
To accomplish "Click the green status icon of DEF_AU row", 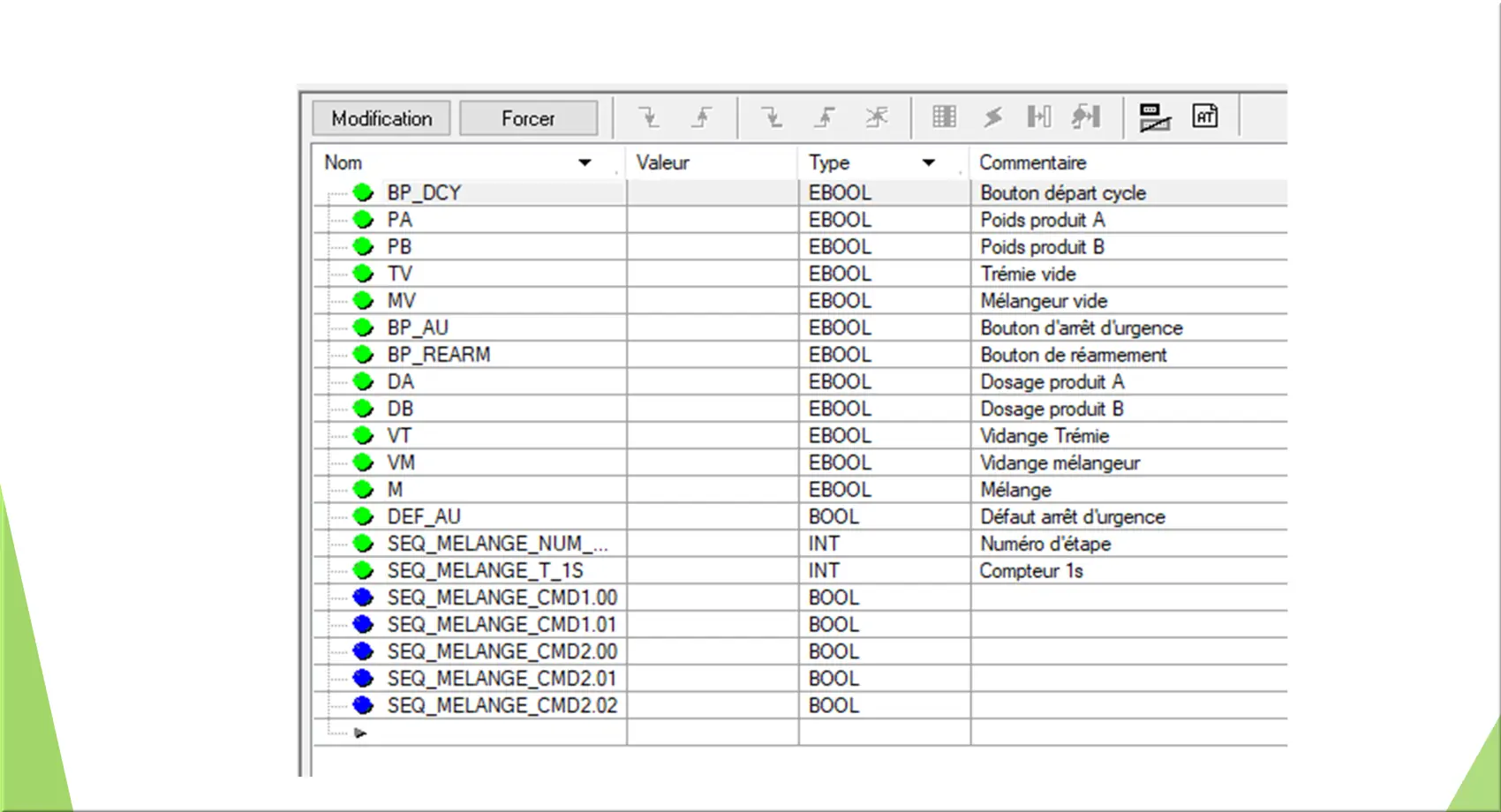I will [363, 516].
